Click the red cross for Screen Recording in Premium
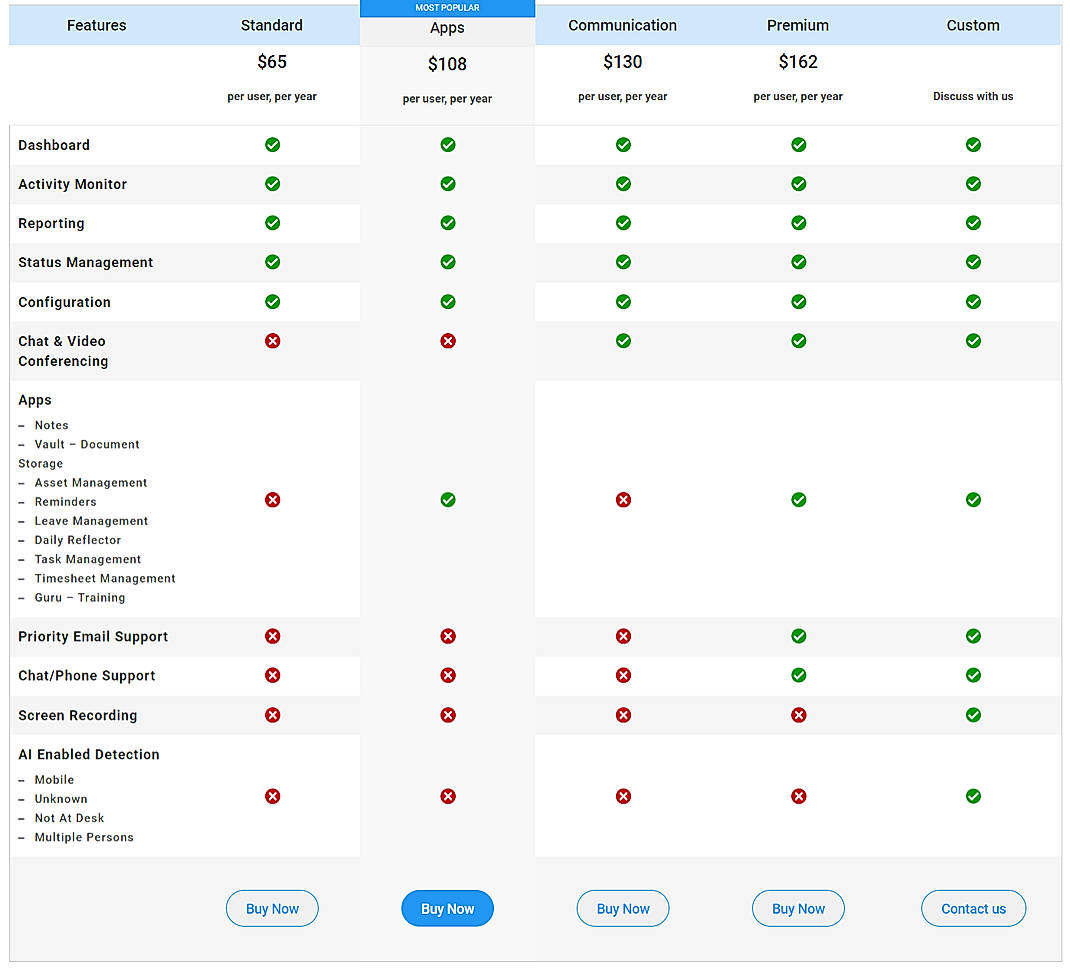The image size is (1070, 974). tap(798, 715)
